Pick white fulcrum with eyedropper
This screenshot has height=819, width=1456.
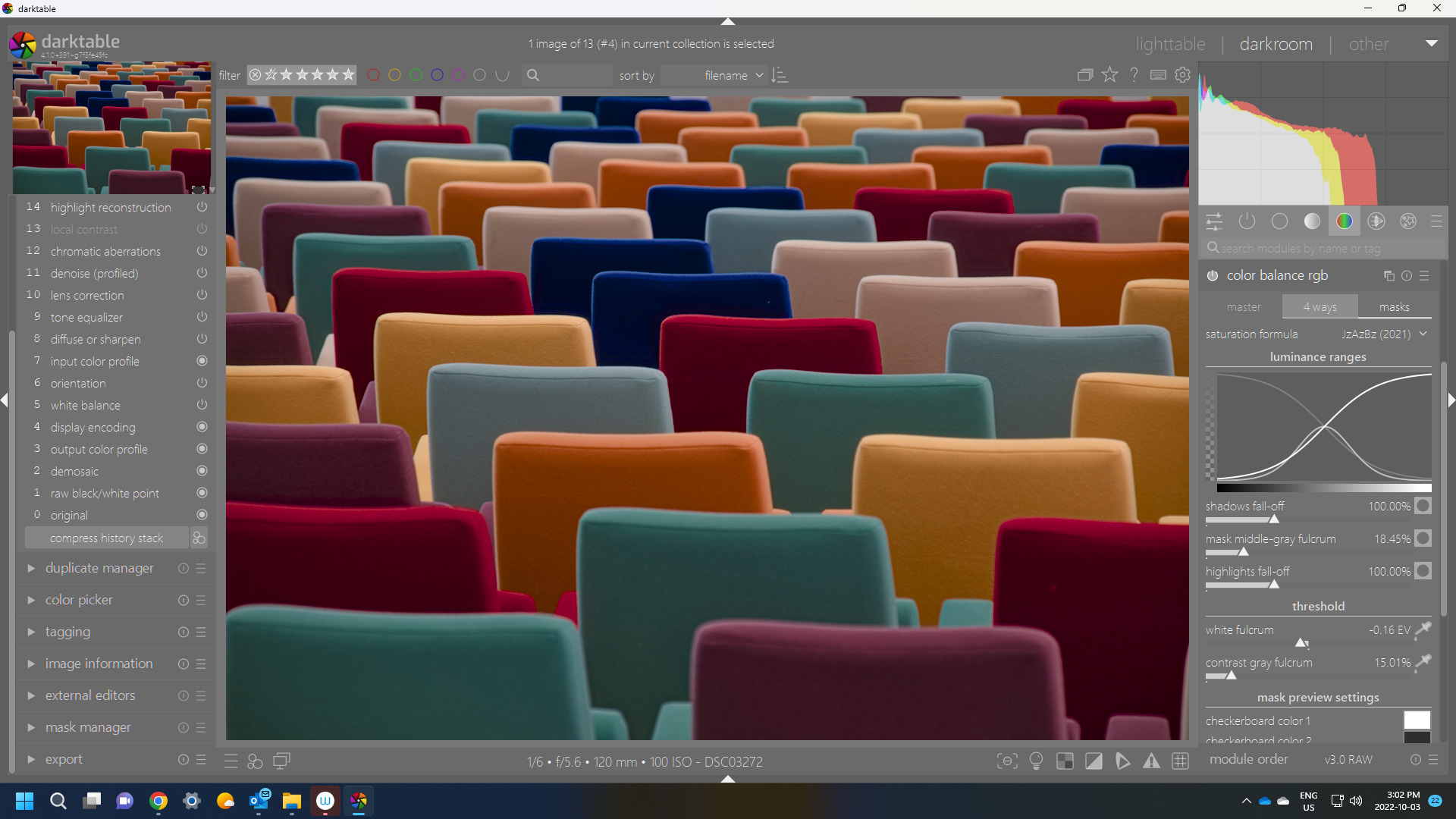coord(1423,629)
